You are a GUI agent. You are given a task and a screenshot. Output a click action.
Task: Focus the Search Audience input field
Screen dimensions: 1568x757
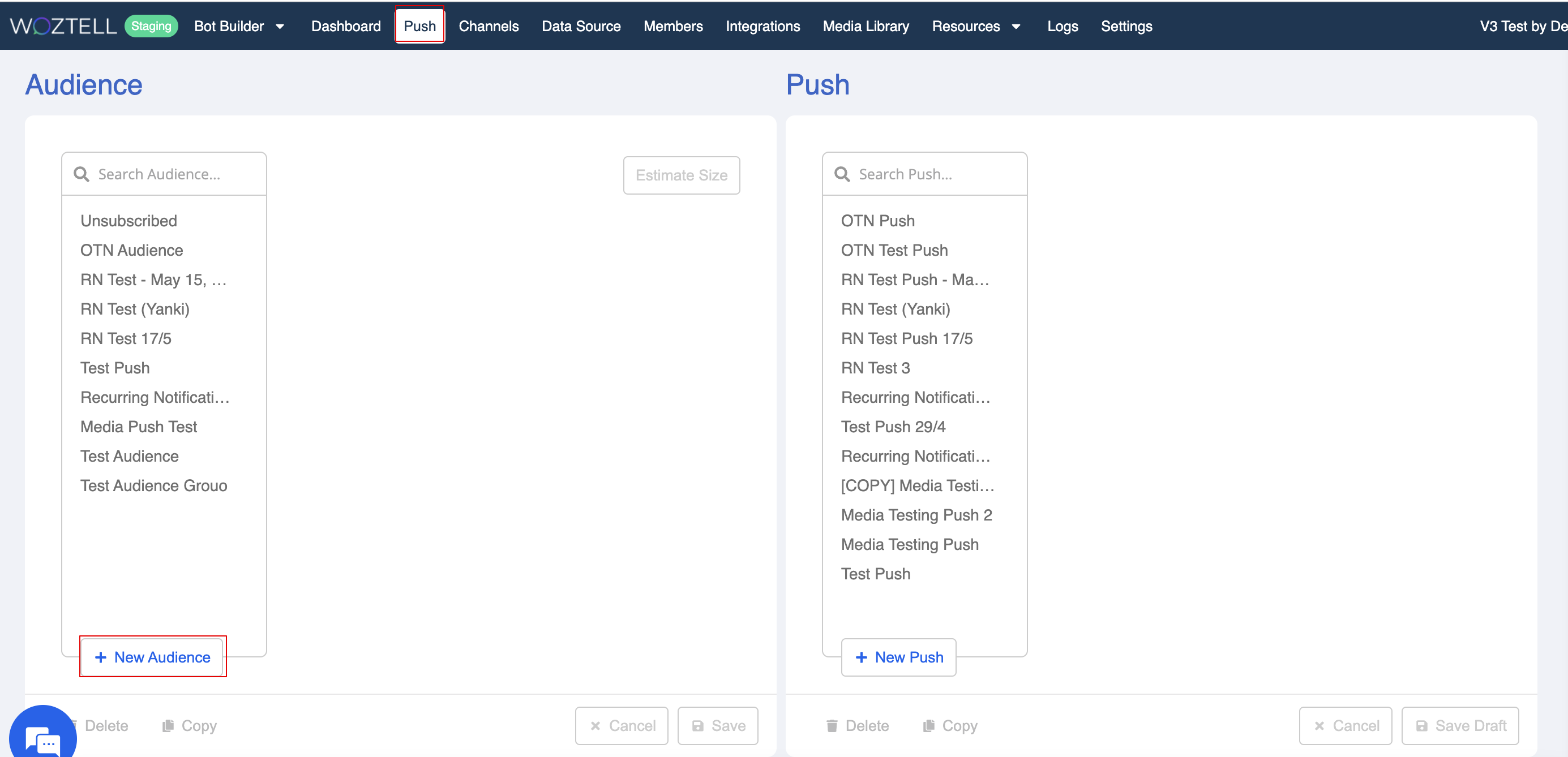(x=164, y=174)
